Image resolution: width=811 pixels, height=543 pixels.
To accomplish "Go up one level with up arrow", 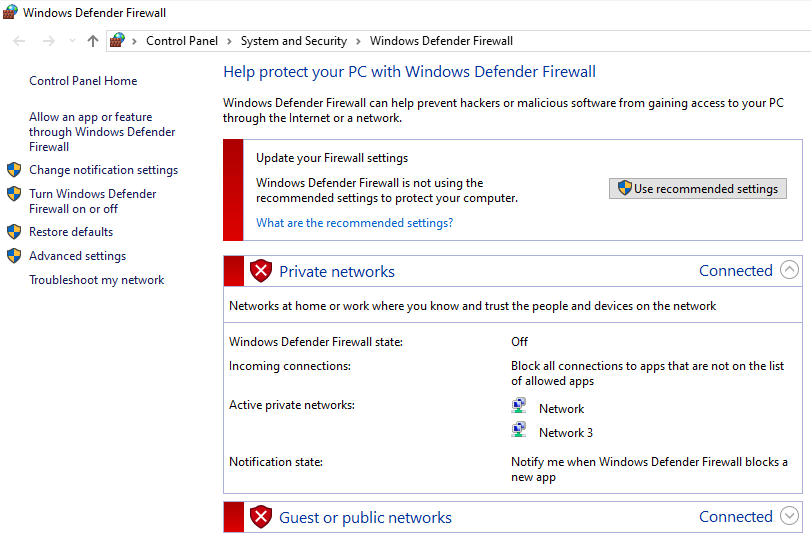I will click(x=93, y=41).
